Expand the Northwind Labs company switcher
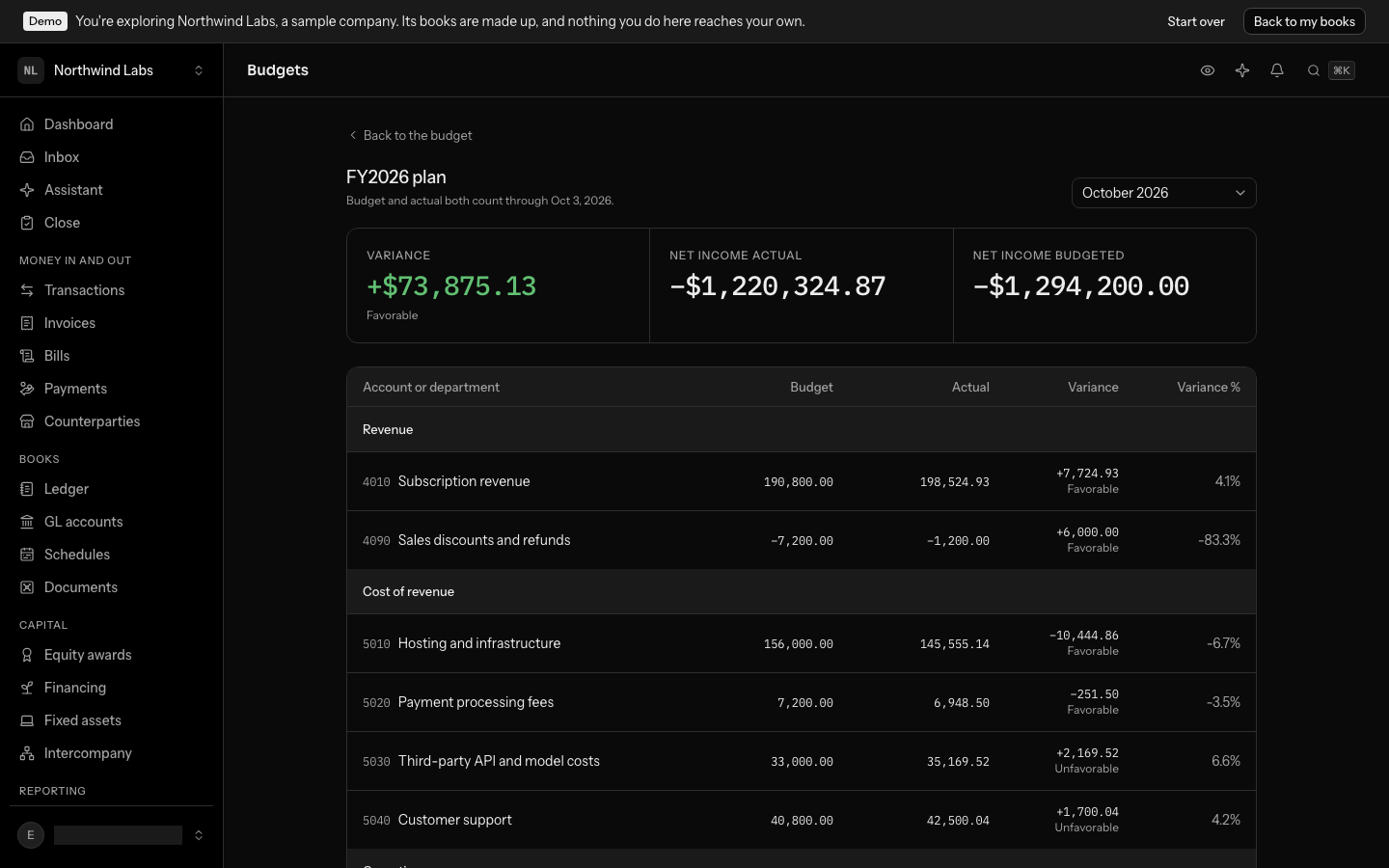The height and width of the screenshot is (868, 1389). pos(112,70)
